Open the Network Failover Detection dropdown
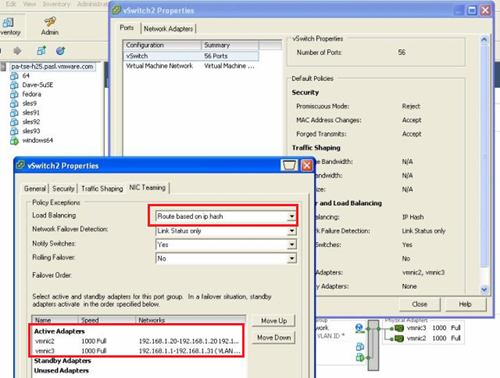Image resolution: width=500 pixels, height=378 pixels. [292, 231]
